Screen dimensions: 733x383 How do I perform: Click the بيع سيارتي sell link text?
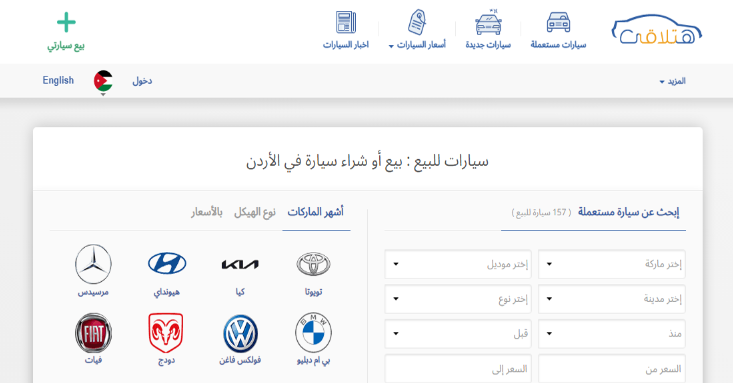tap(66, 46)
